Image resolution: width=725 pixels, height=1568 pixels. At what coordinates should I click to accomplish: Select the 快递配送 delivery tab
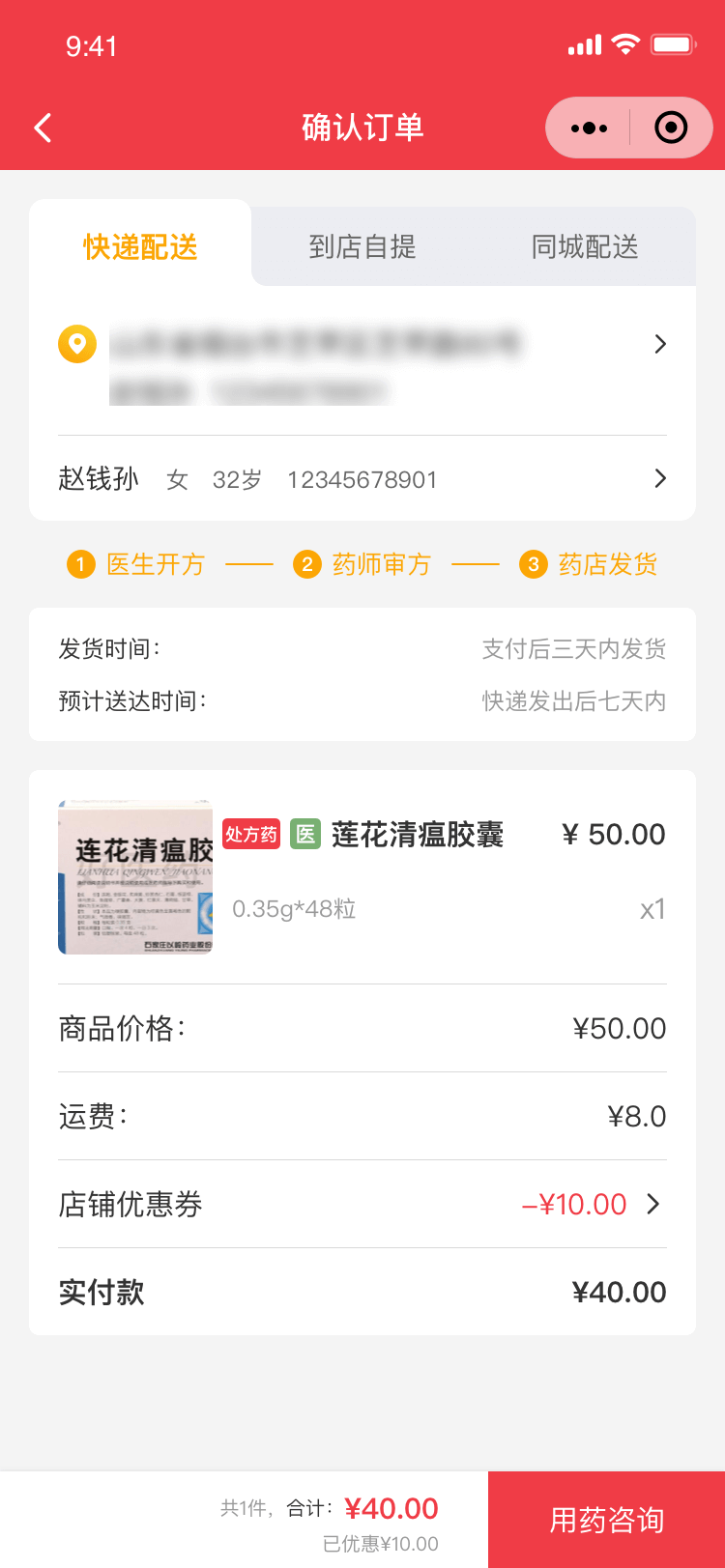(140, 247)
